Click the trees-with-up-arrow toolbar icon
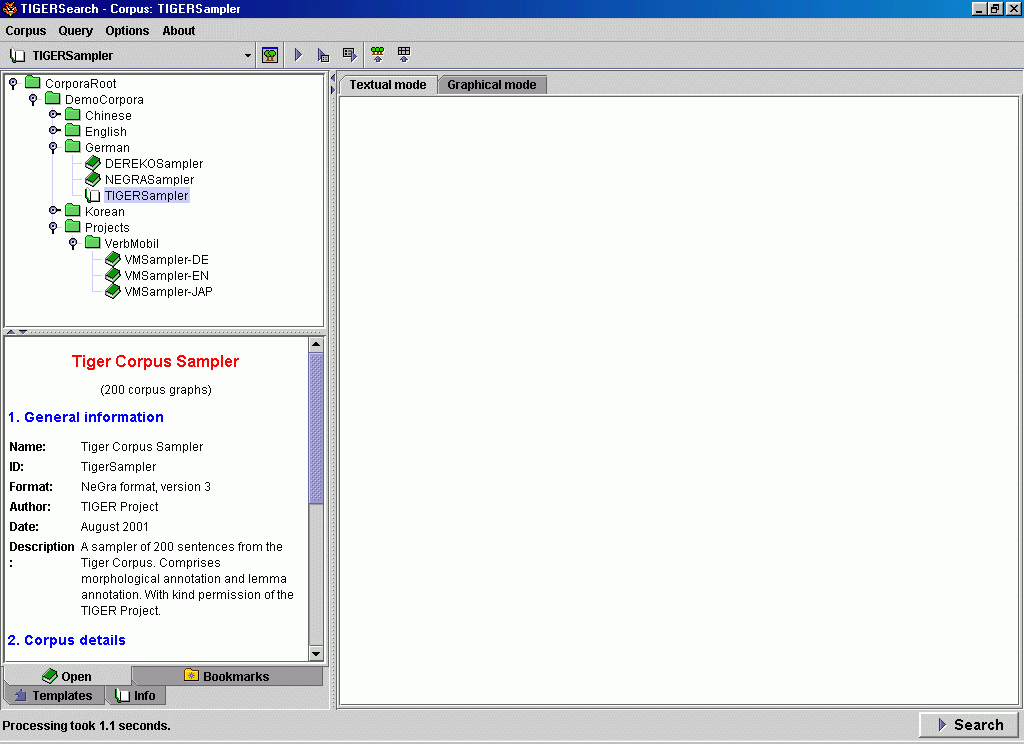This screenshot has width=1024, height=744. click(377, 55)
